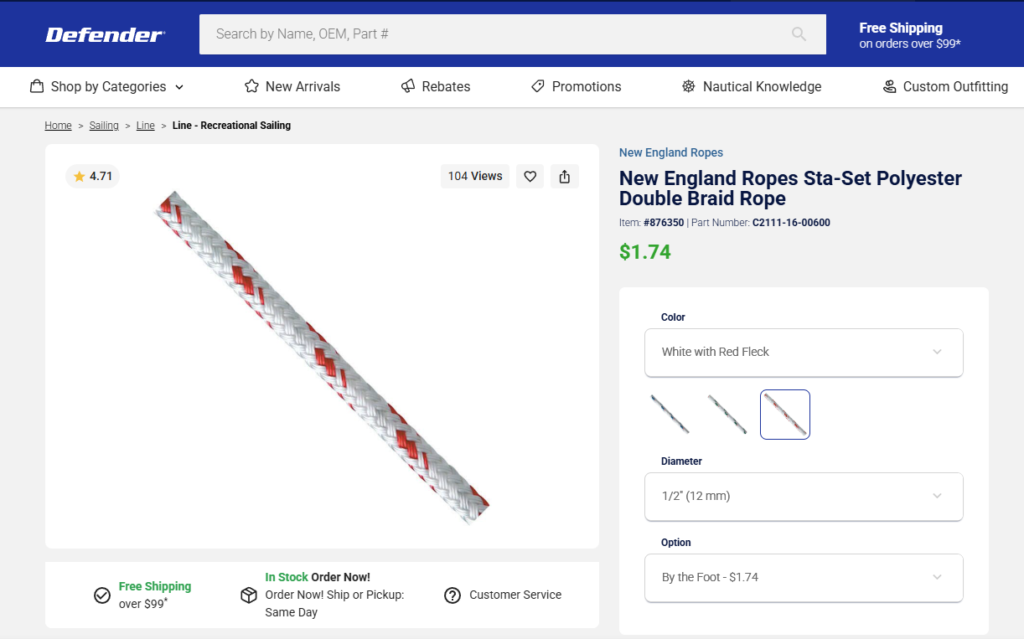
Task: Click the Defender logo
Action: point(105,35)
